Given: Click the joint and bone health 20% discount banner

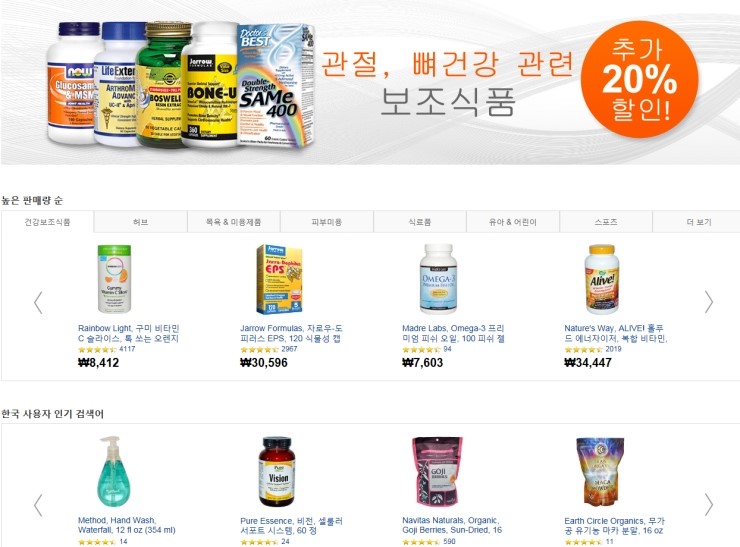Looking at the screenshot, I should coord(370,83).
